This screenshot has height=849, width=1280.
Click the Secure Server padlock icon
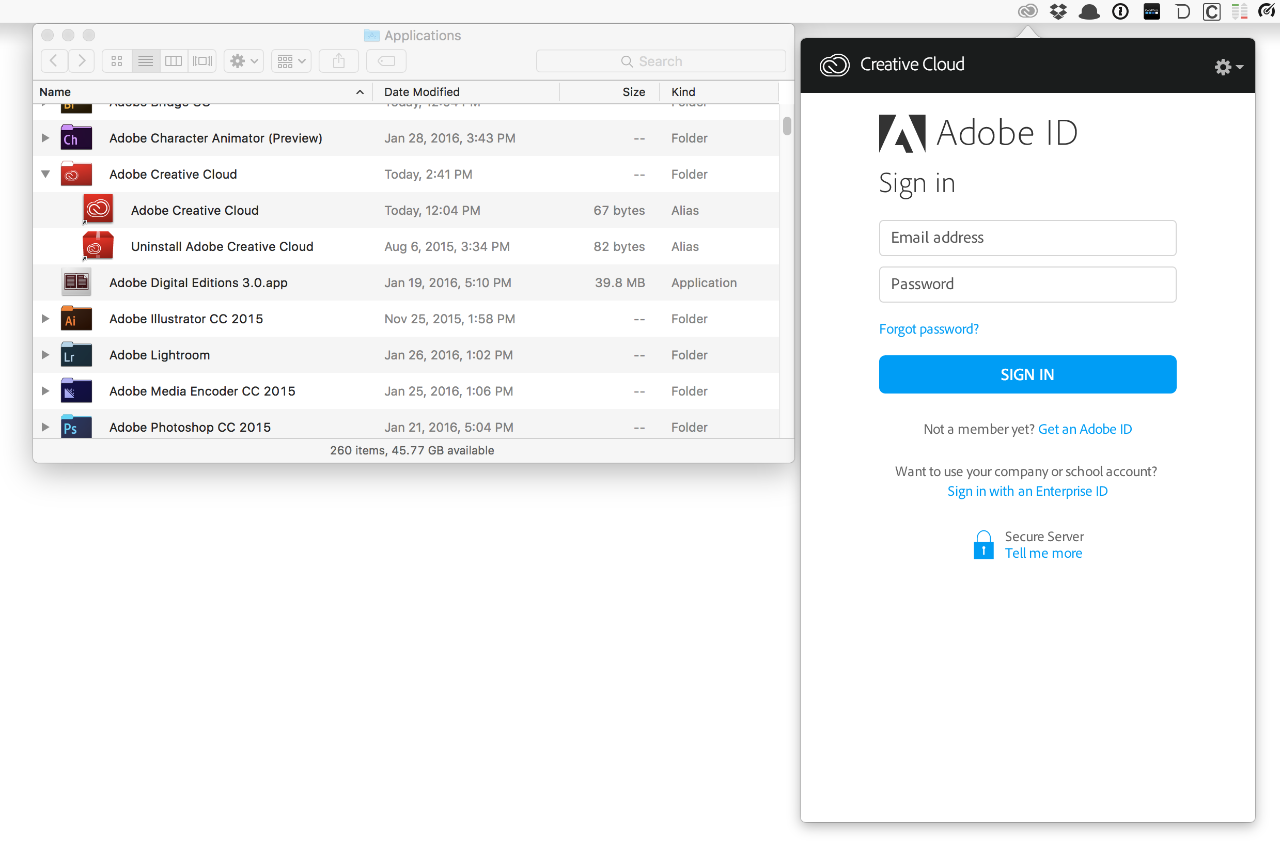tap(984, 545)
